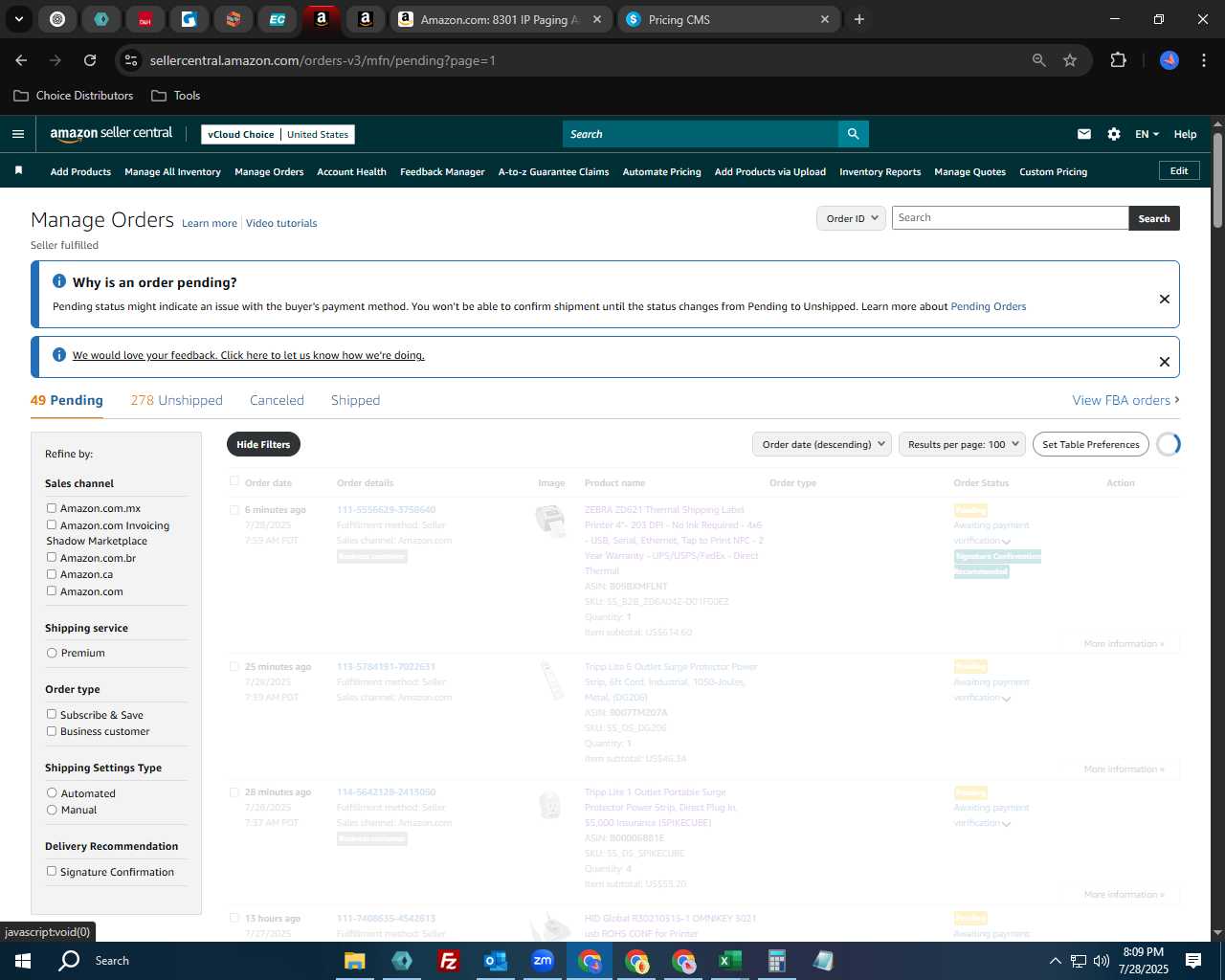
Task: Open Zoom from the taskbar
Action: pos(542,961)
